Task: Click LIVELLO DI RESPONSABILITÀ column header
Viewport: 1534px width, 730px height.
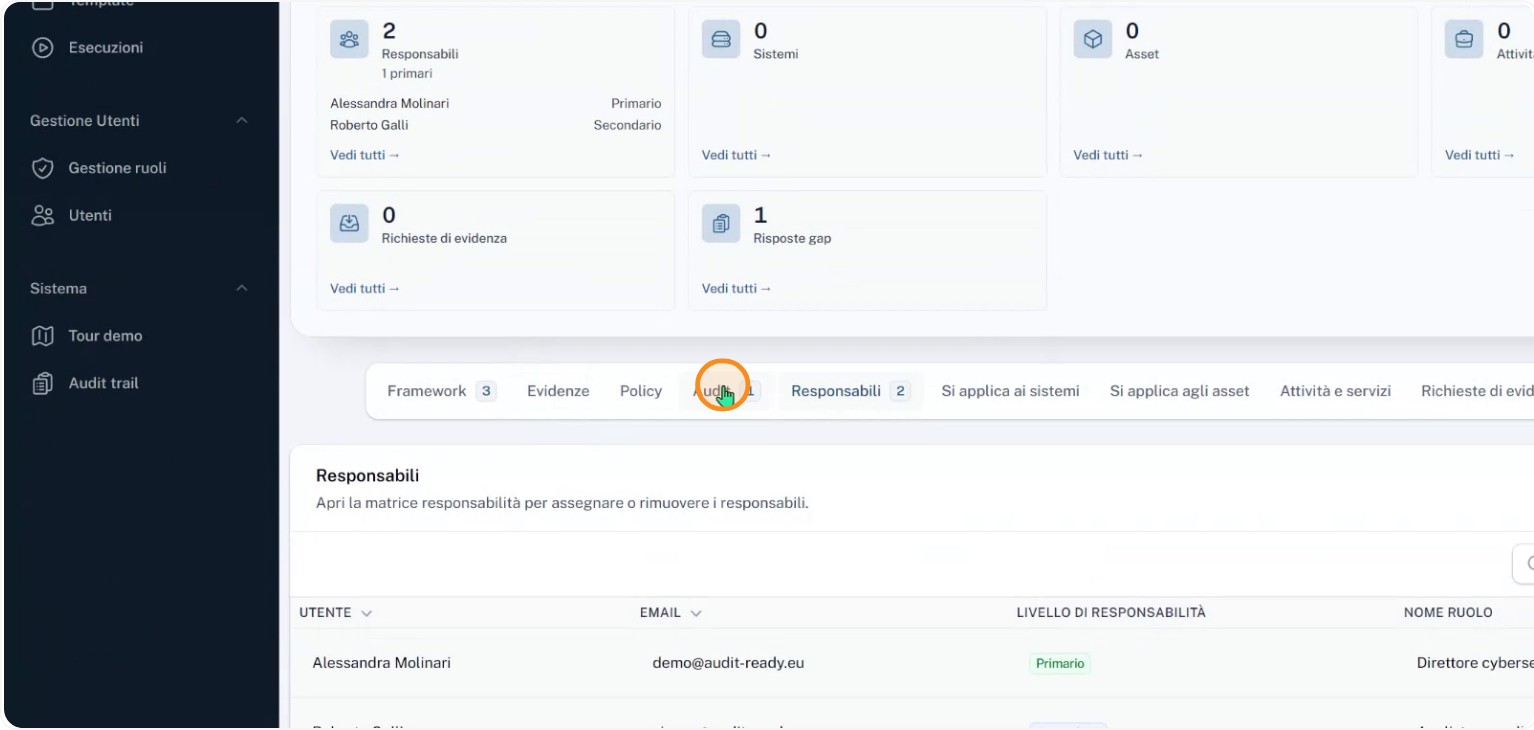Action: coord(1111,613)
